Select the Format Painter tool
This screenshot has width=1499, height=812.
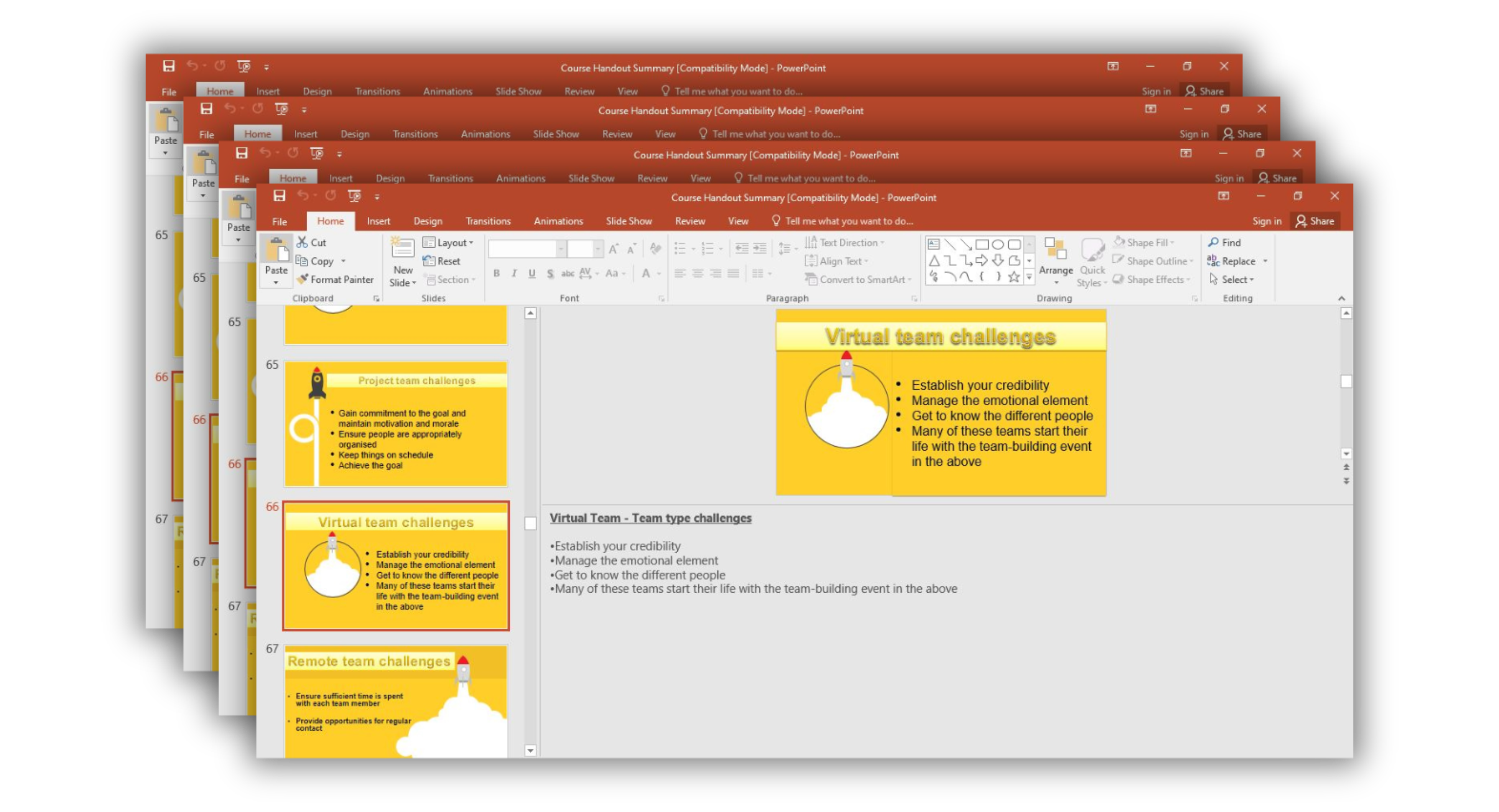335,280
